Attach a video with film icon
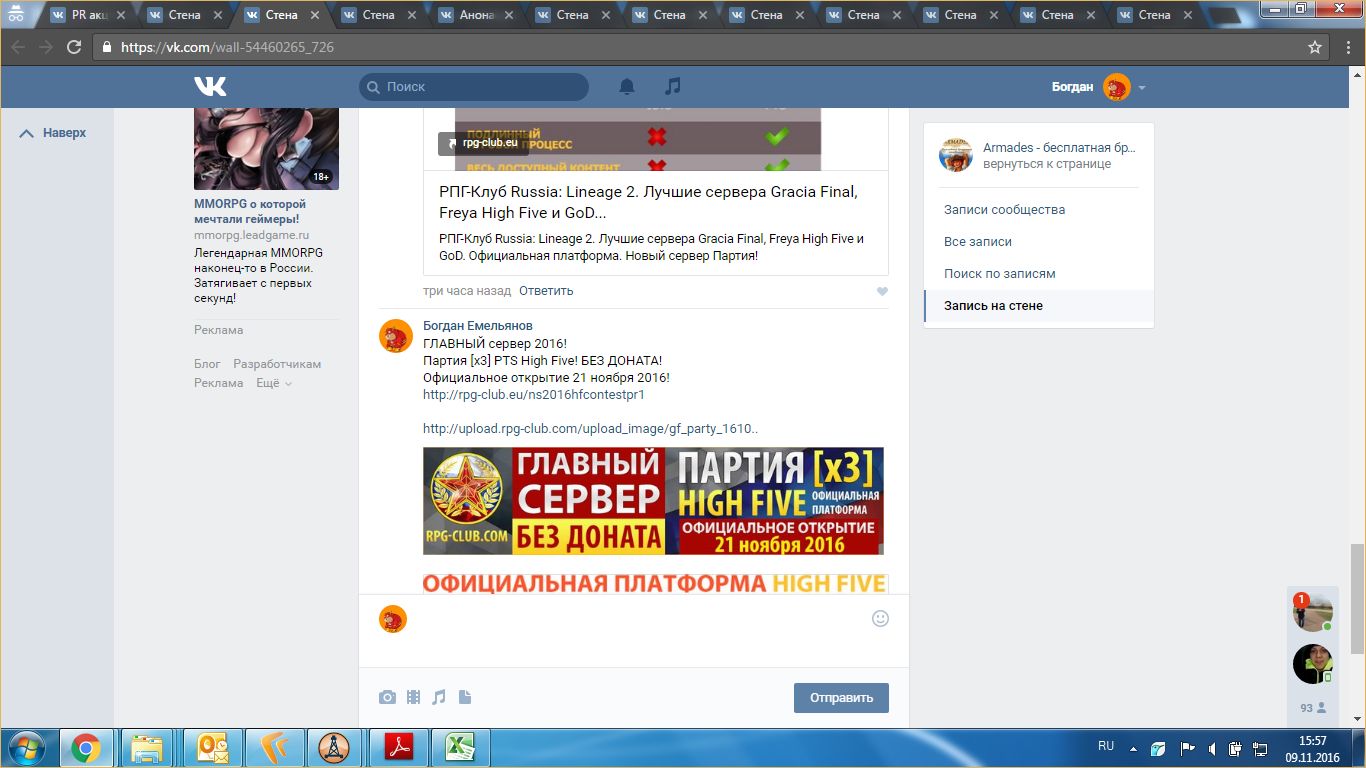1366x768 pixels. point(413,698)
